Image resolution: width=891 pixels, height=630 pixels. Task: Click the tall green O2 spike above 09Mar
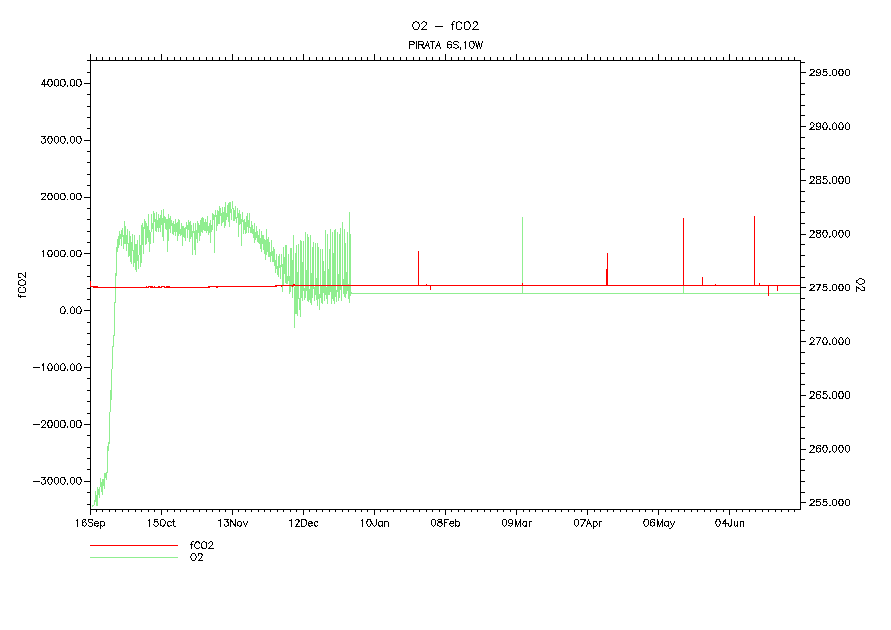(x=522, y=250)
